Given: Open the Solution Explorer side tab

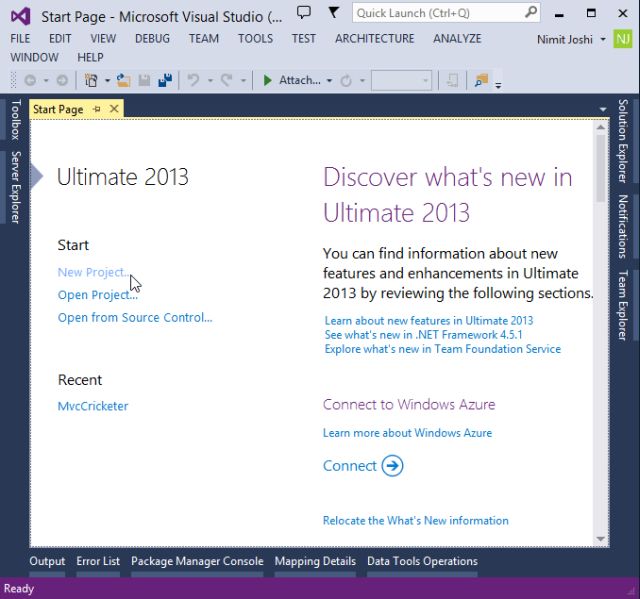Looking at the screenshot, I should pos(622,141).
